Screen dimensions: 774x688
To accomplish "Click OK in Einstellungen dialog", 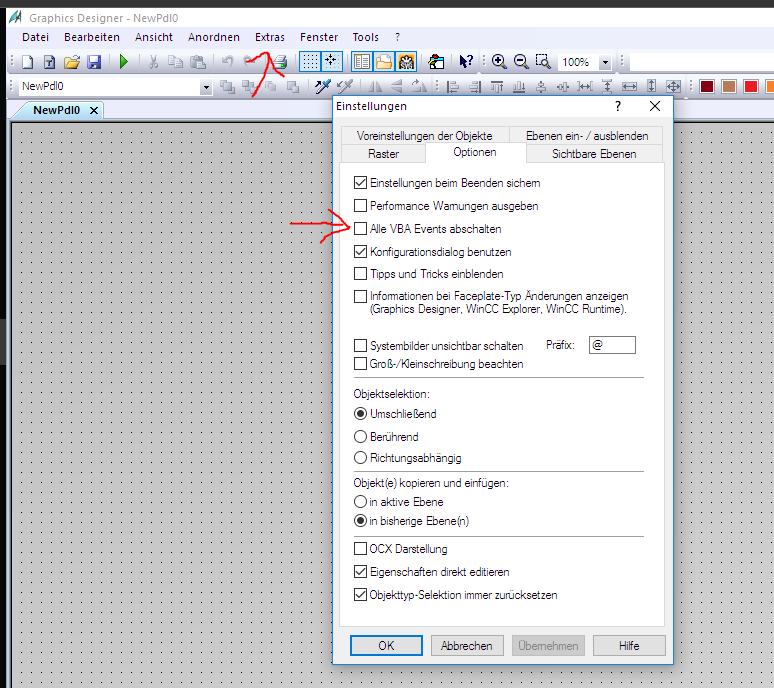I will click(x=386, y=646).
